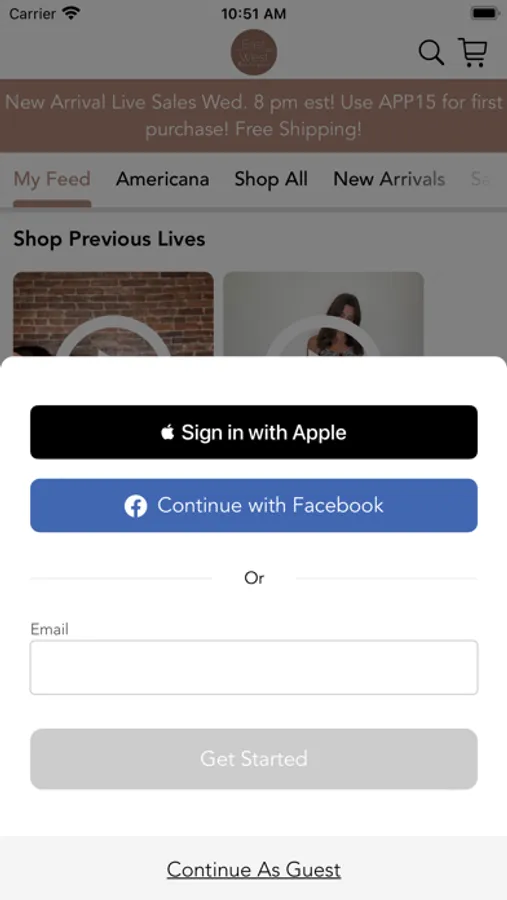Screen dimensions: 507x900
Task: Go to the New Arrivals tab
Action: 389,179
